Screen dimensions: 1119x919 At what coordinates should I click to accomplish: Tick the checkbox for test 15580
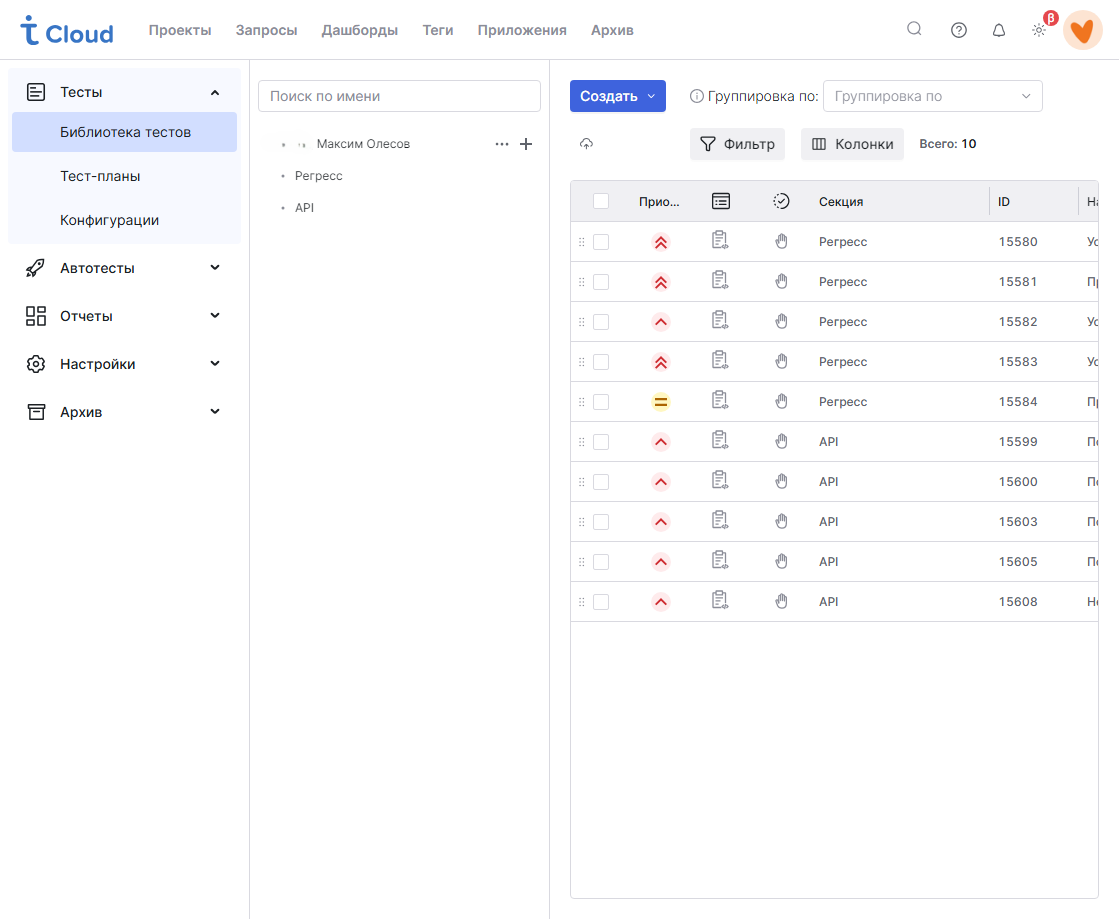tap(601, 242)
